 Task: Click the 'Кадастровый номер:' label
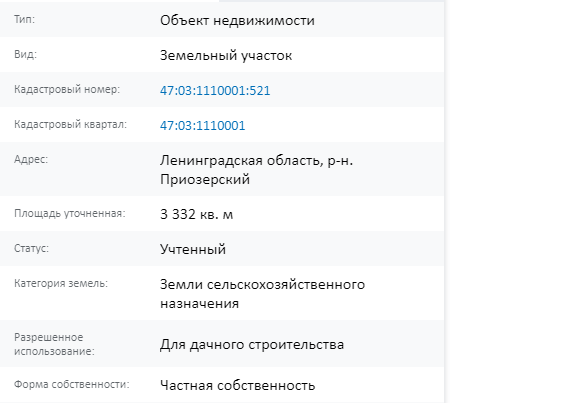click(67, 89)
